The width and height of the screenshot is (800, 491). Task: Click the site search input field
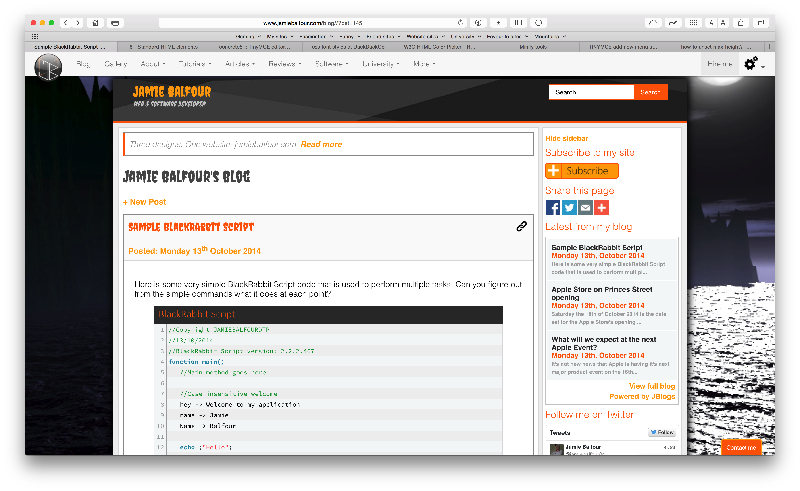[x=591, y=92]
